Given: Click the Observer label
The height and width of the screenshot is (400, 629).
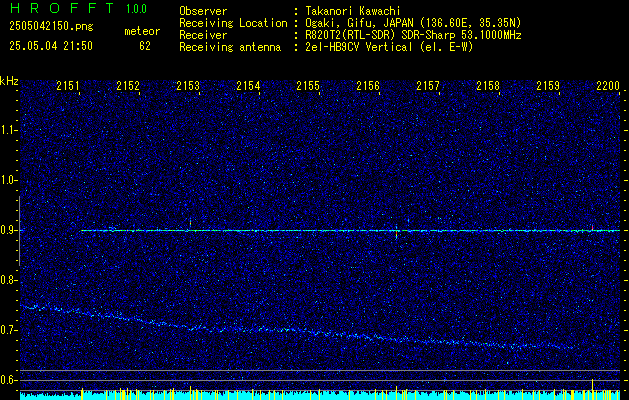Looking at the screenshot, I should [x=203, y=11].
